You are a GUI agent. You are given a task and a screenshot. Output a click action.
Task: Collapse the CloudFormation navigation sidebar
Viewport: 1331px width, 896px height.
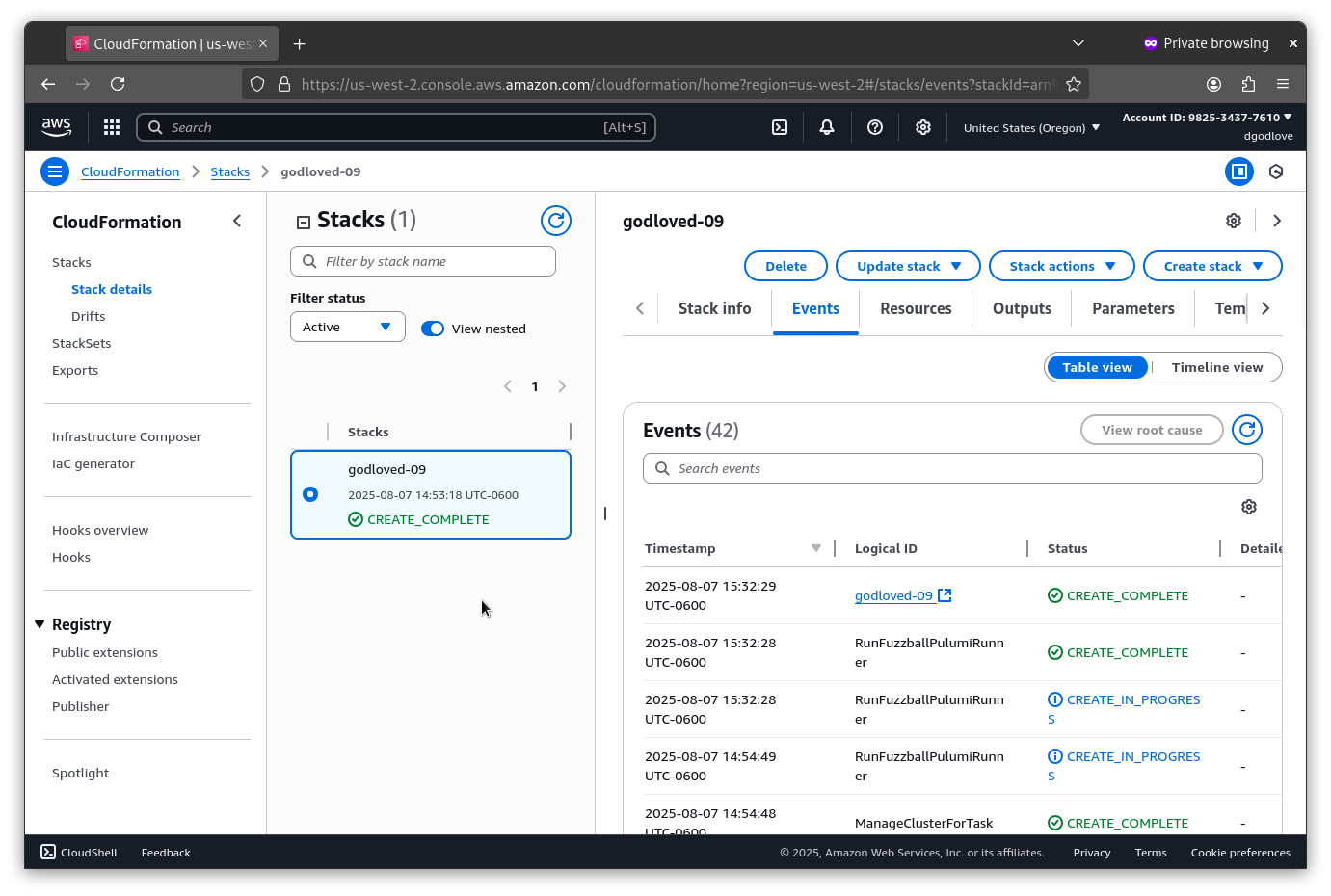tap(236, 221)
